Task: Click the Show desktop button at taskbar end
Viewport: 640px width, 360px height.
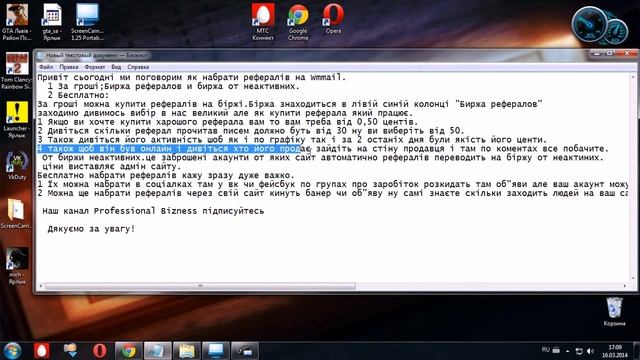Action: click(637, 351)
